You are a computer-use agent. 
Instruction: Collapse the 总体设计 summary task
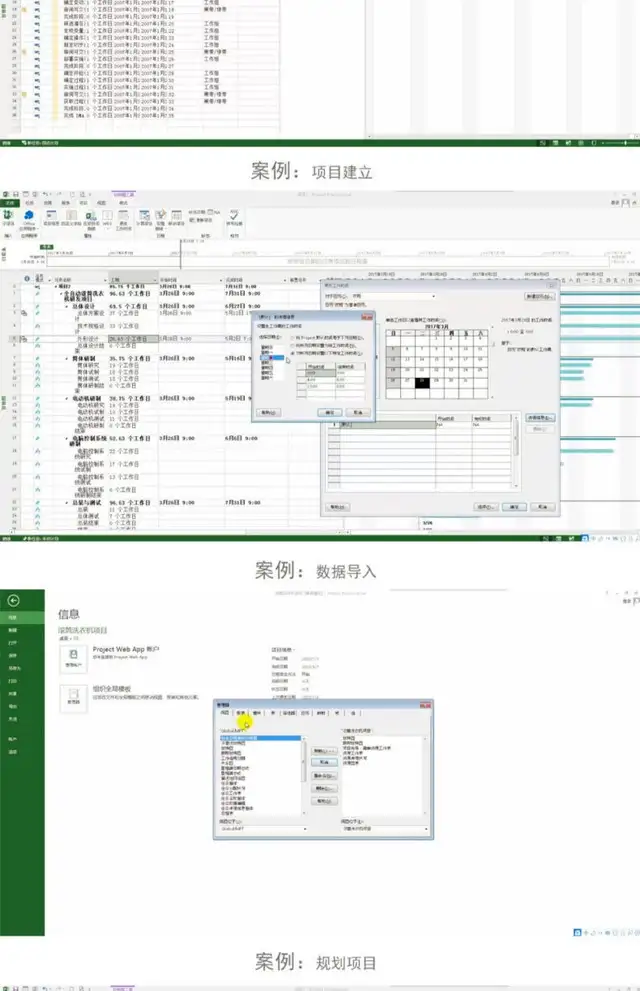coord(68,307)
